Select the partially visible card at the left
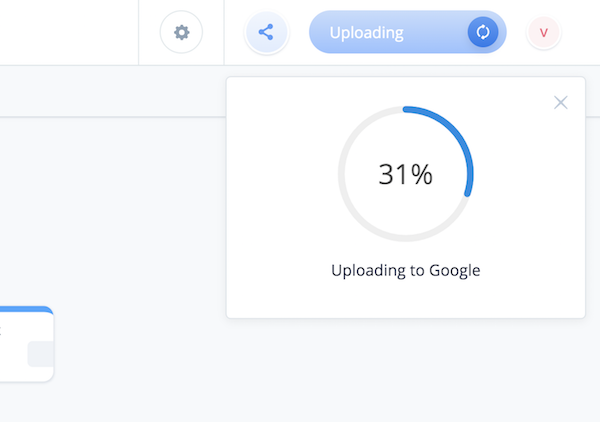 point(26,344)
